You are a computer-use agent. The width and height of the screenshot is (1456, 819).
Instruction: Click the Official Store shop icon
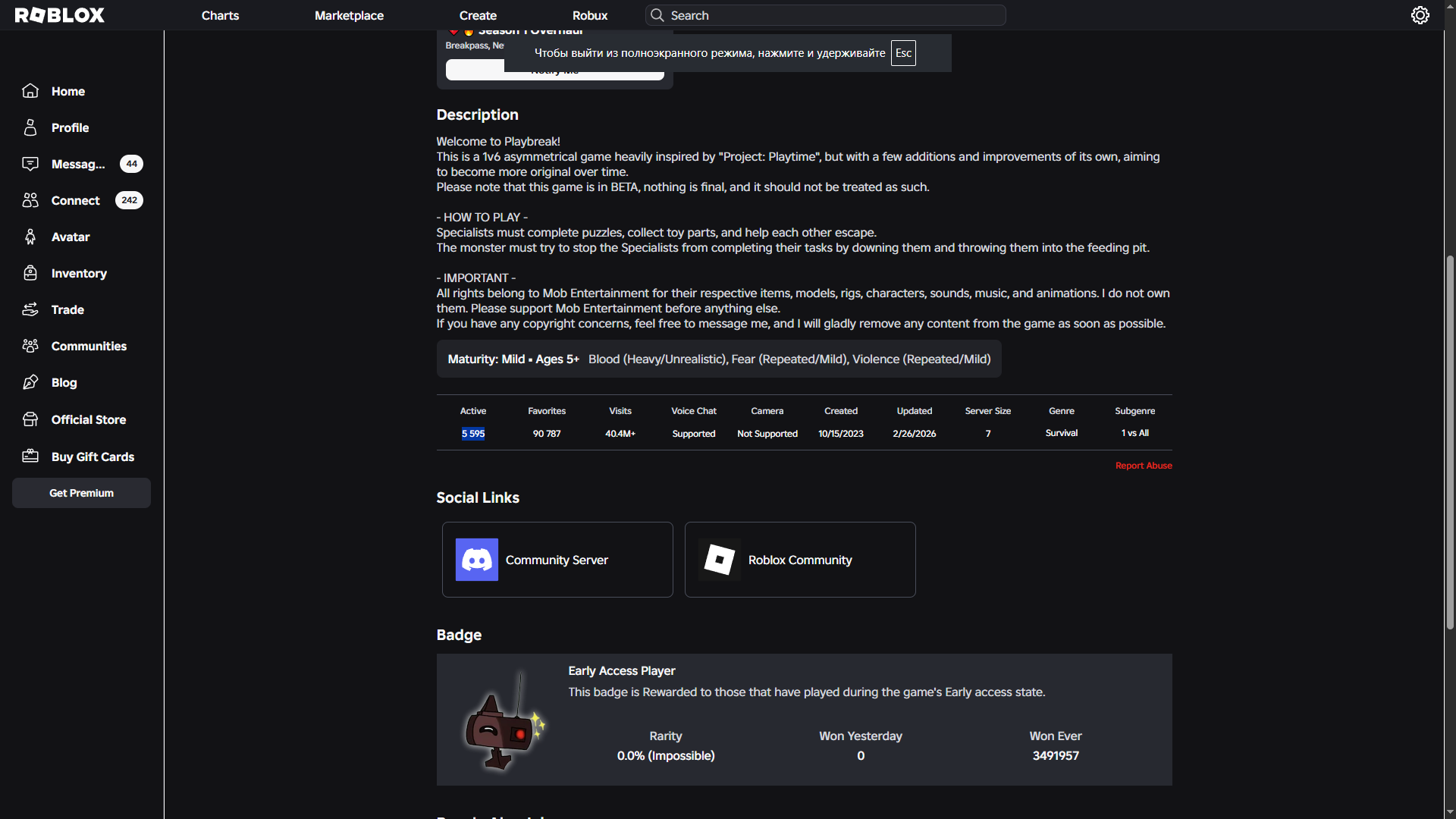(x=30, y=419)
